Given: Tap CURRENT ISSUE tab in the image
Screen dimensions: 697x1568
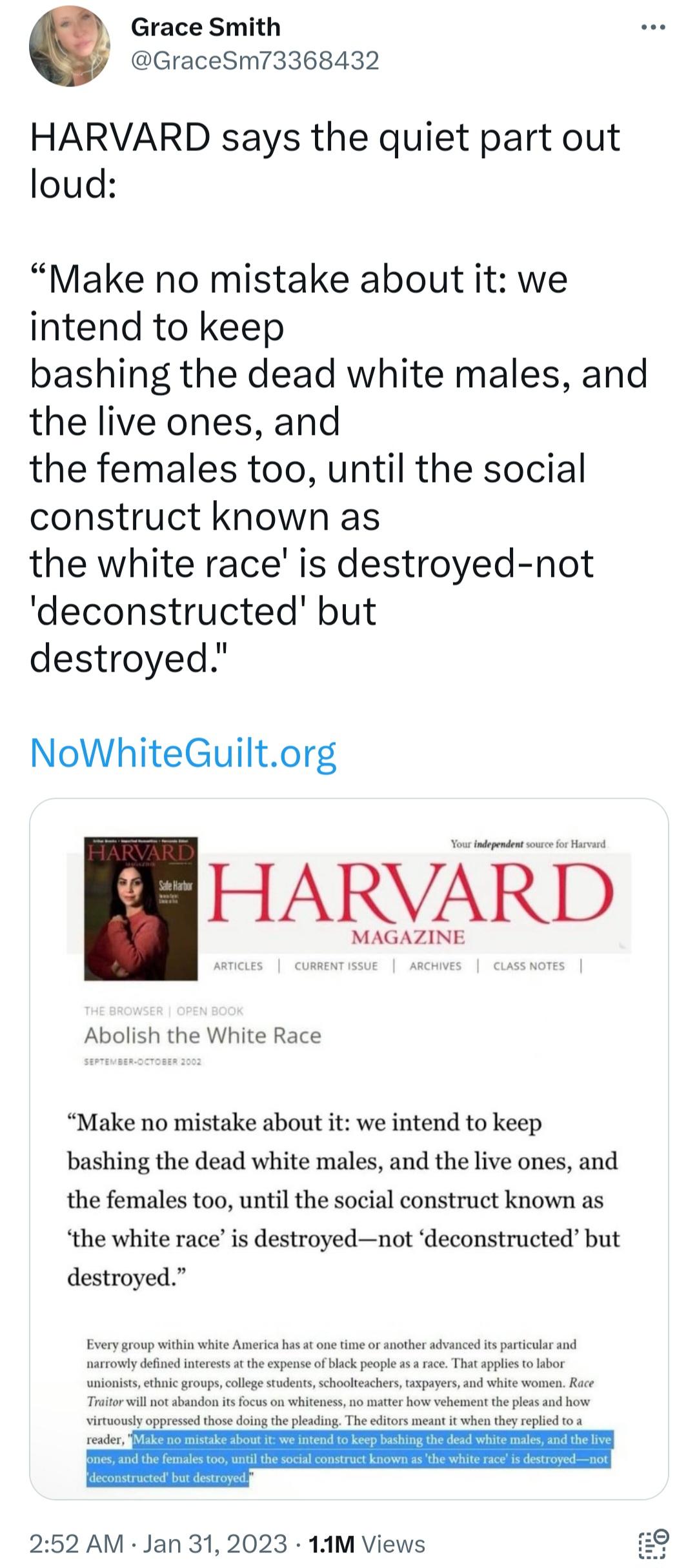Looking at the screenshot, I should pyautogui.click(x=336, y=966).
